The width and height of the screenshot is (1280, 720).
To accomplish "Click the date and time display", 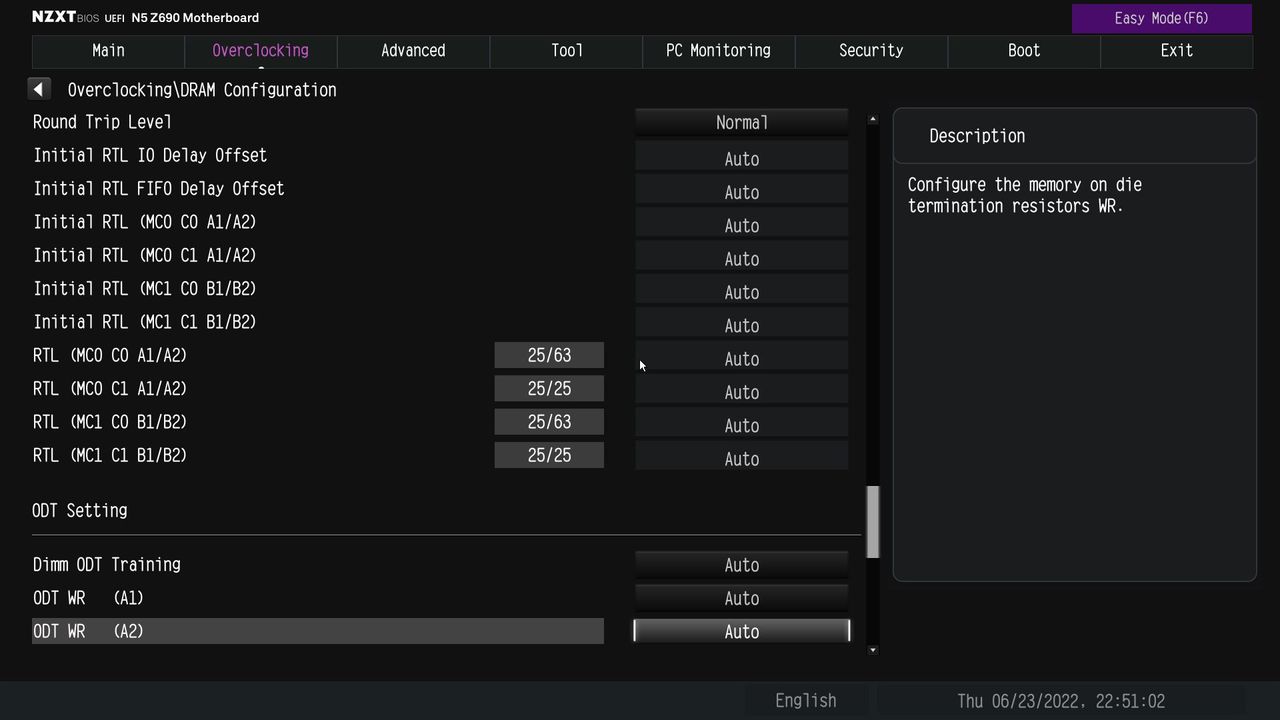I will coord(1061,701).
